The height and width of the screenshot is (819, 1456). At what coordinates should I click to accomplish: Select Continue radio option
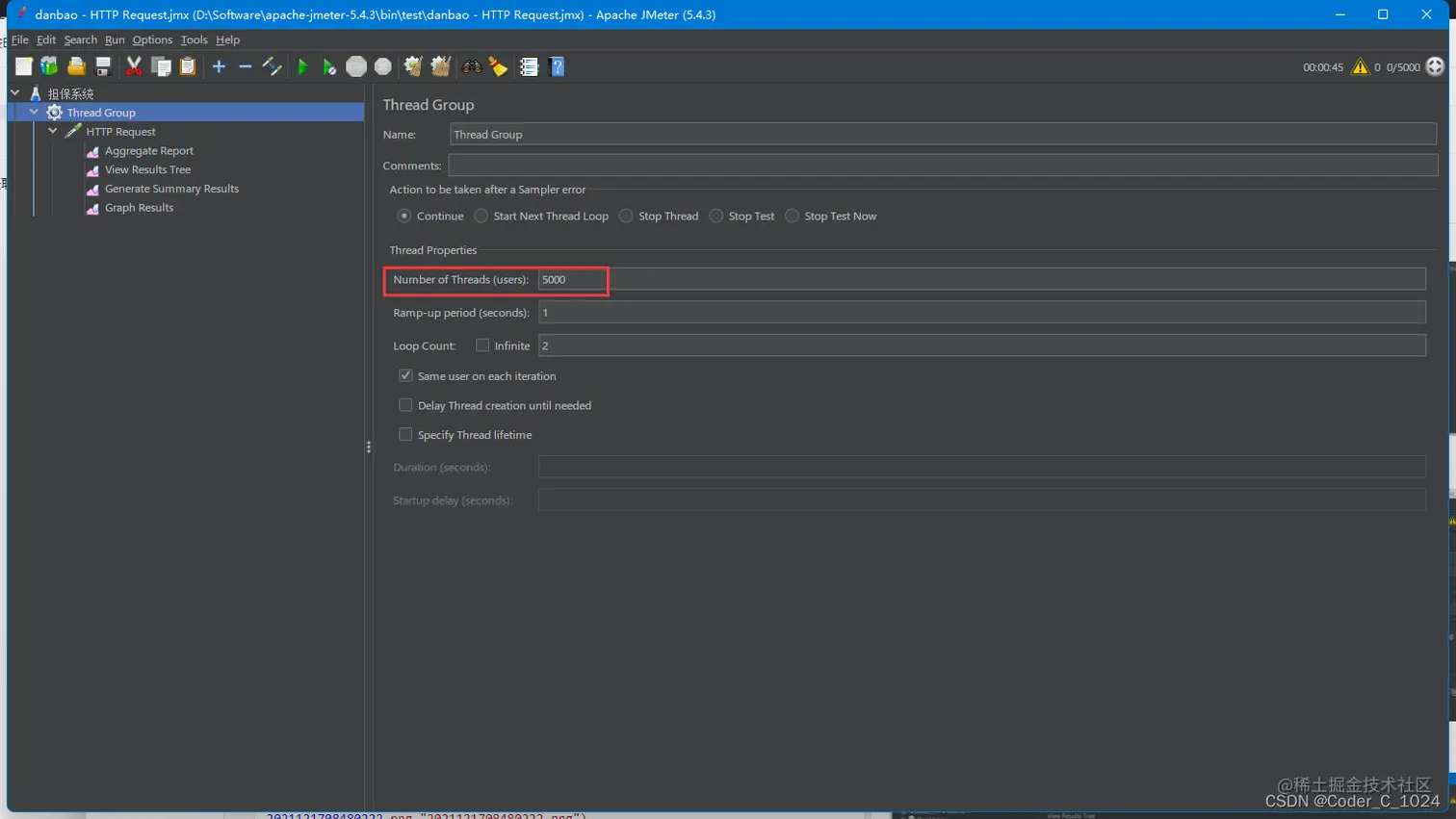click(x=404, y=216)
